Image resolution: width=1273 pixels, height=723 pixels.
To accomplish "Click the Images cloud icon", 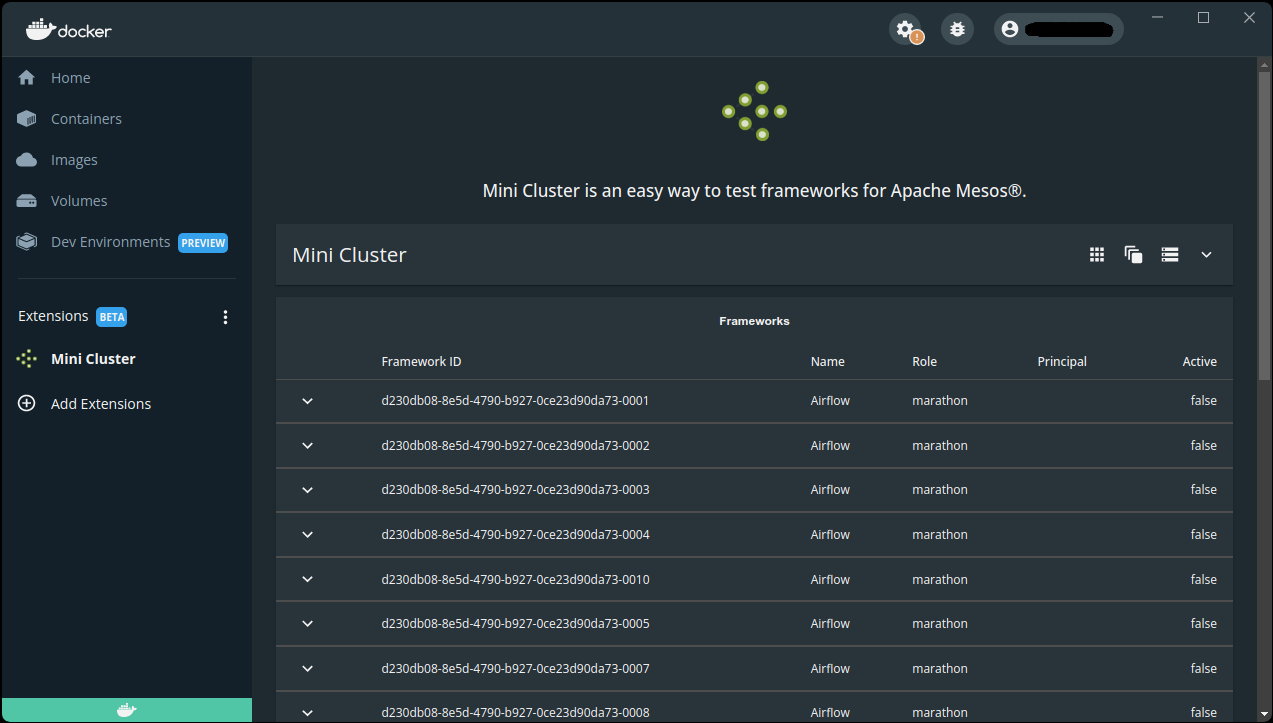I will coord(27,160).
